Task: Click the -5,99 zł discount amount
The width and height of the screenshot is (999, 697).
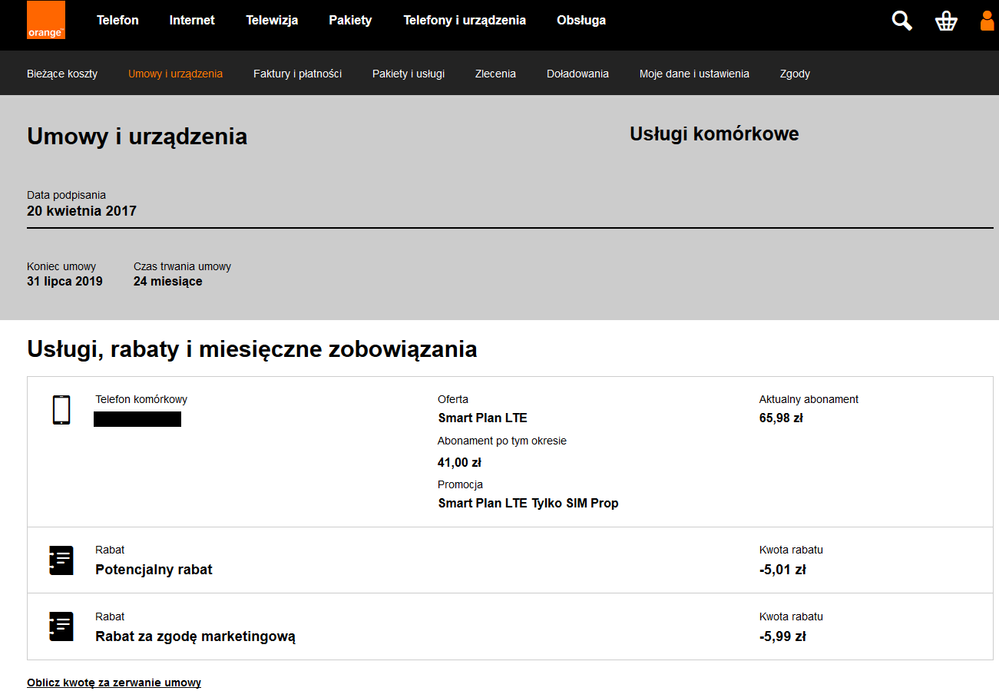Action: point(782,636)
